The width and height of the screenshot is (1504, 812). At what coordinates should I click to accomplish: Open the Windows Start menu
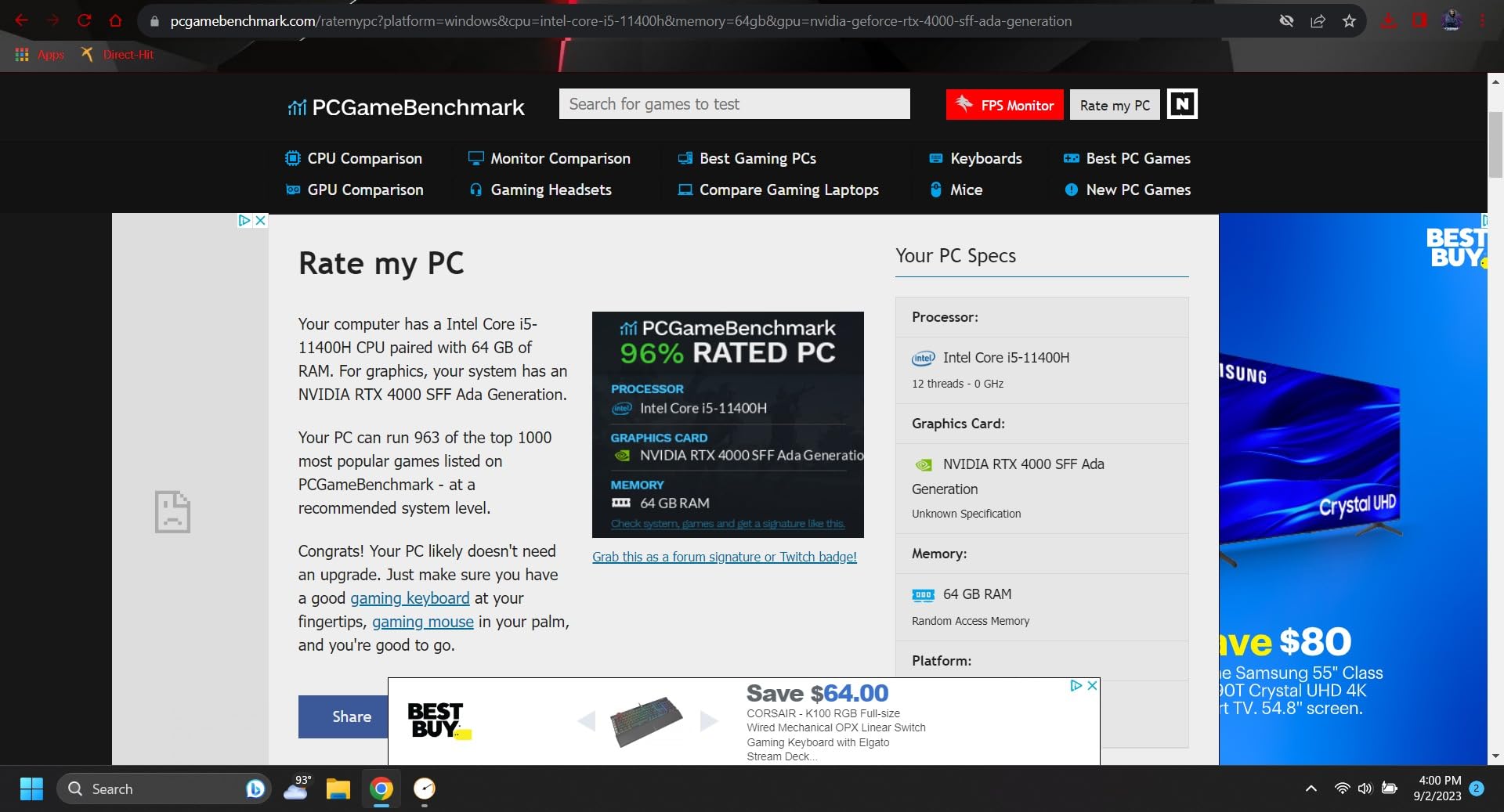(x=31, y=789)
